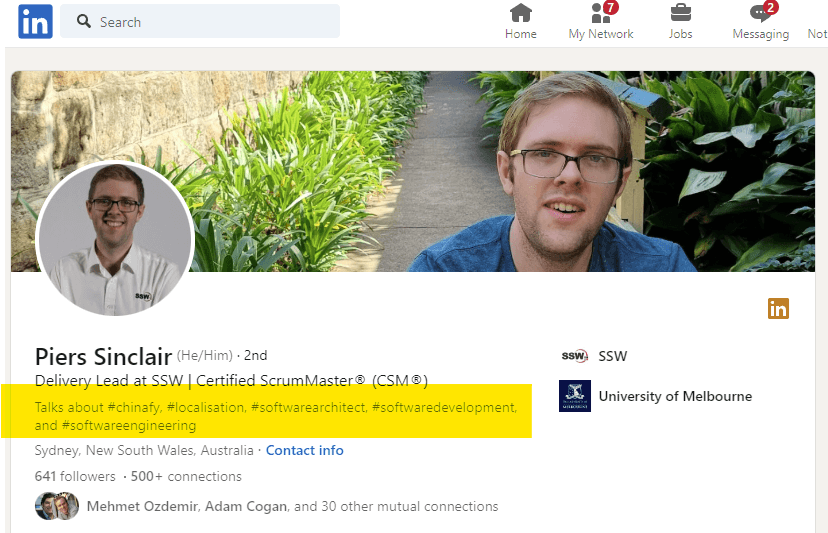Click the LinkedIn logo in the top bar

pyautogui.click(x=35, y=21)
